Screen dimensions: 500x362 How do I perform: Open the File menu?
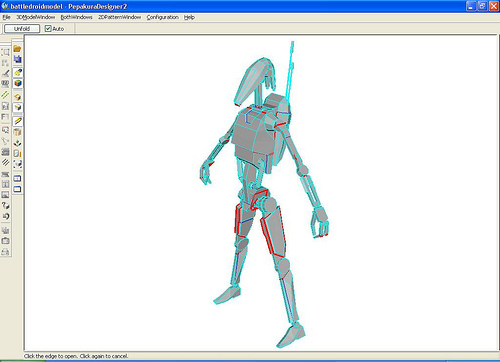6,17
